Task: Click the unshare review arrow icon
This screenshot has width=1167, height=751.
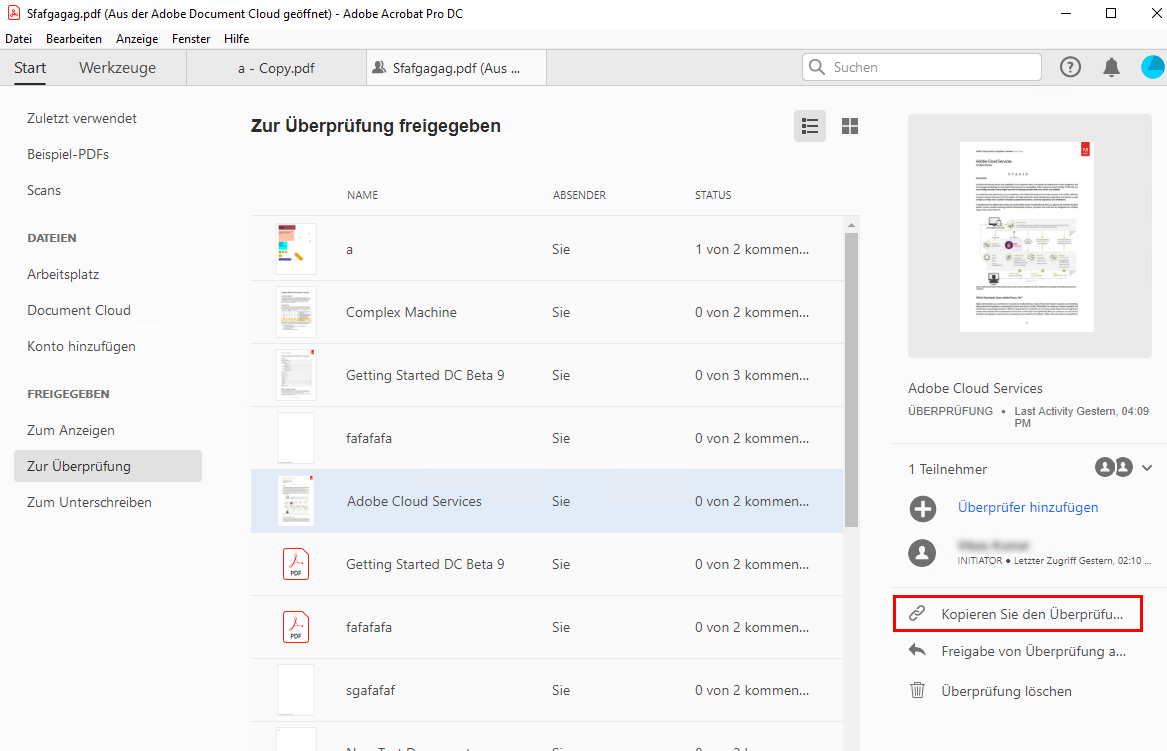Action: click(917, 651)
